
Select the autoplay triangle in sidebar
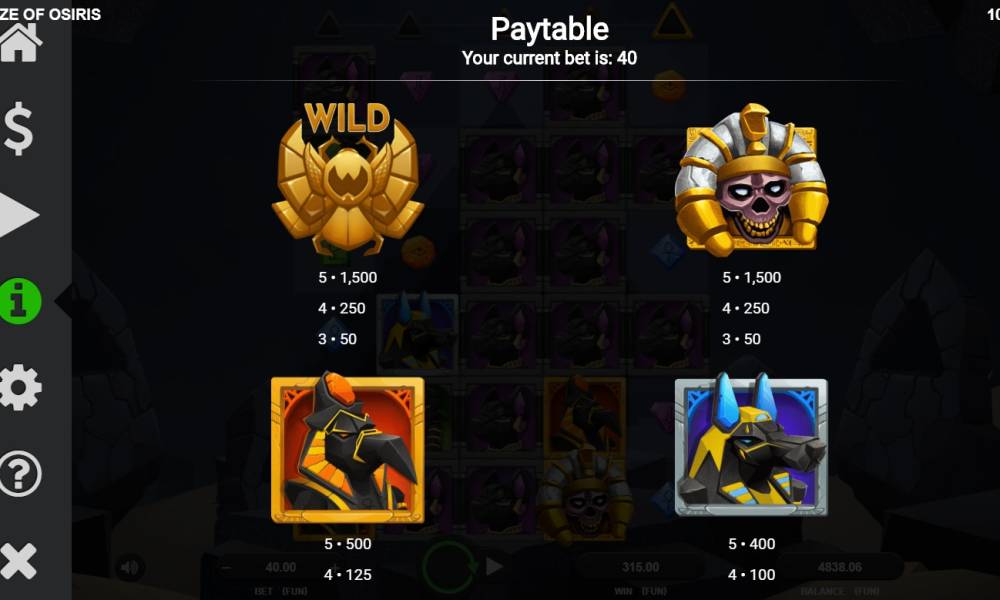tap(19, 215)
